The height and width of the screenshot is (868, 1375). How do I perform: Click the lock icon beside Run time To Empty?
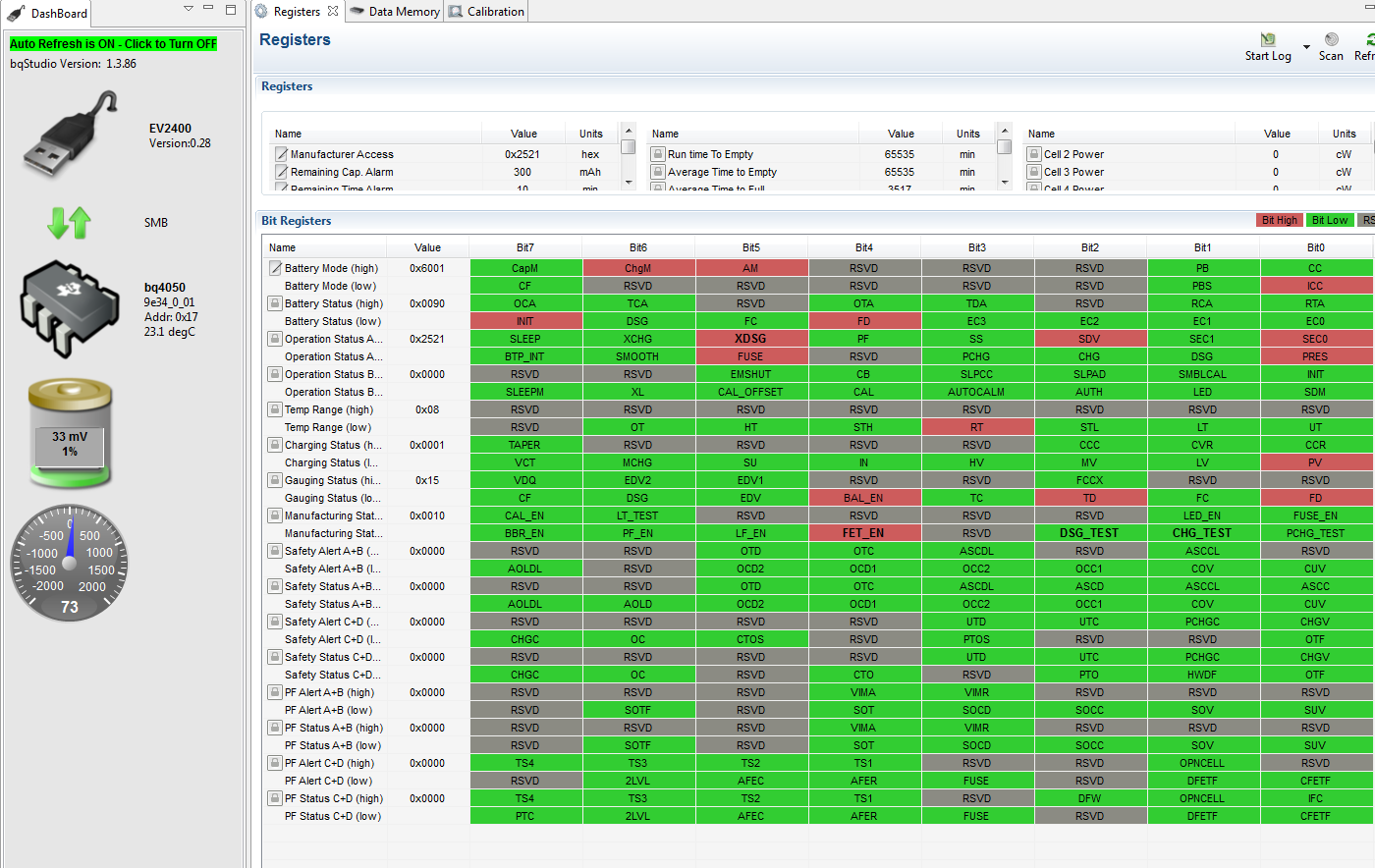coord(658,154)
